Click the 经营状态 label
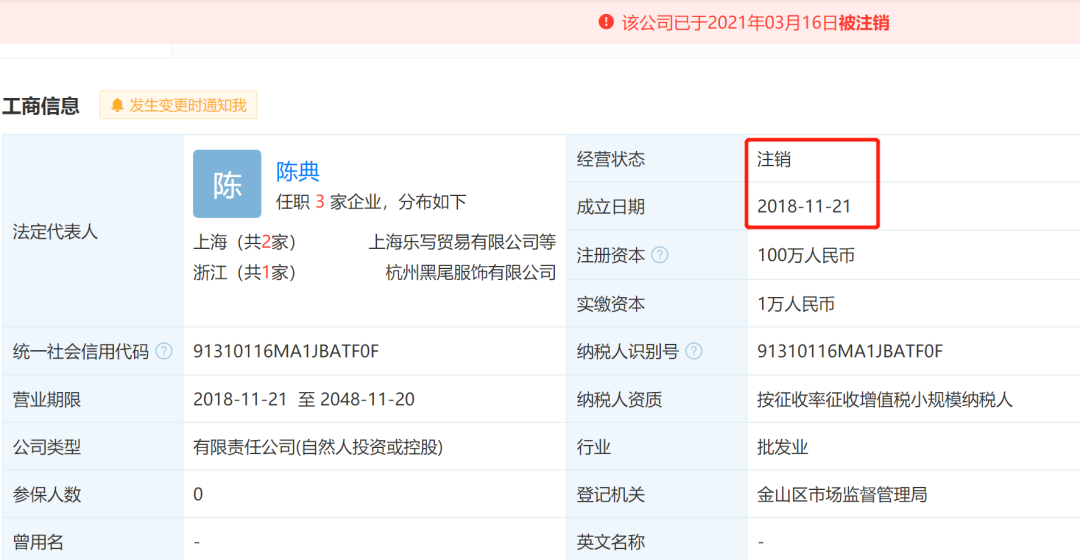The height and width of the screenshot is (560, 1080). pyautogui.click(x=610, y=159)
